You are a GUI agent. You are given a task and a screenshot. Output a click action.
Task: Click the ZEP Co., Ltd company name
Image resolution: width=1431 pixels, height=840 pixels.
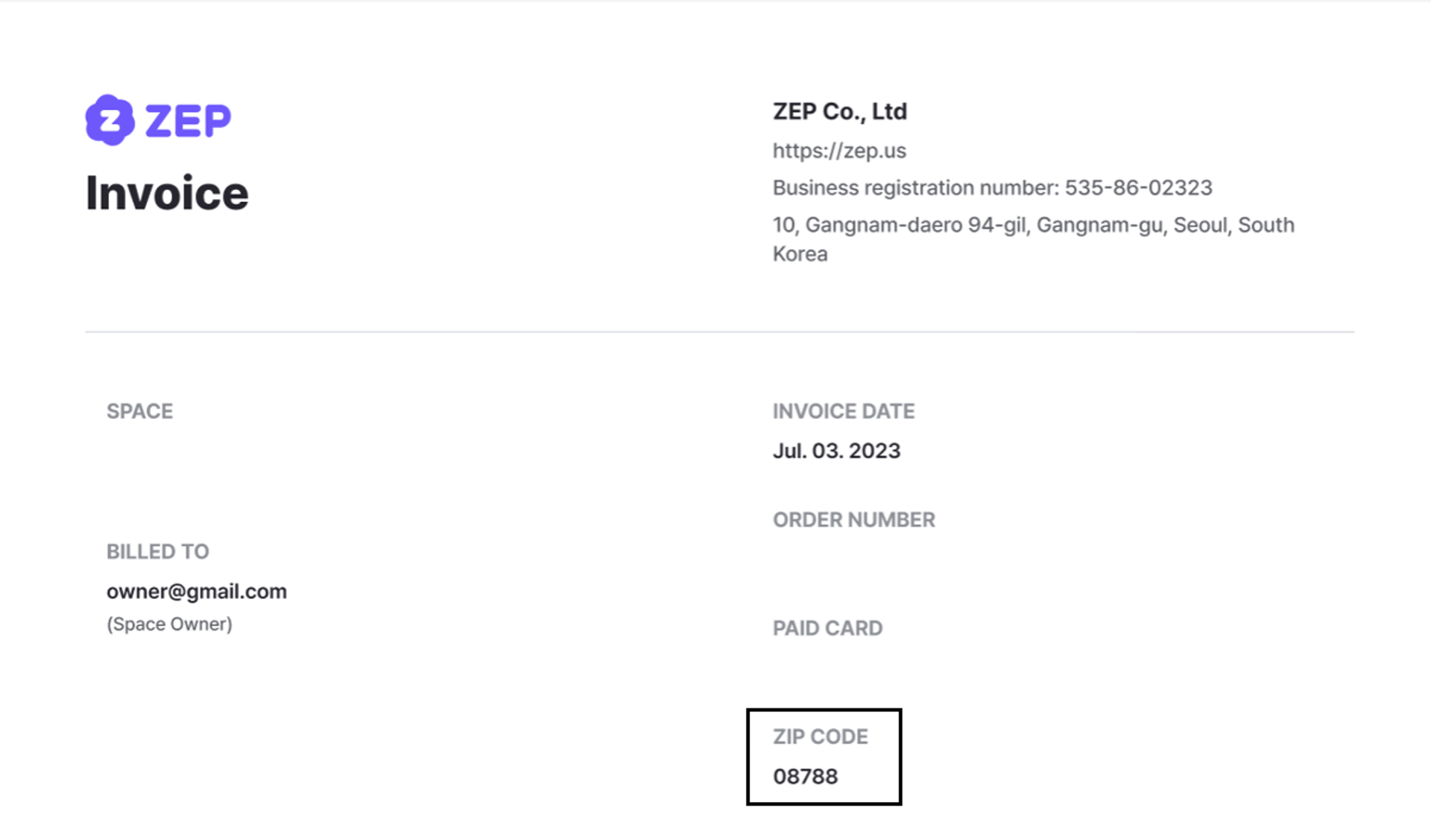[x=839, y=112]
